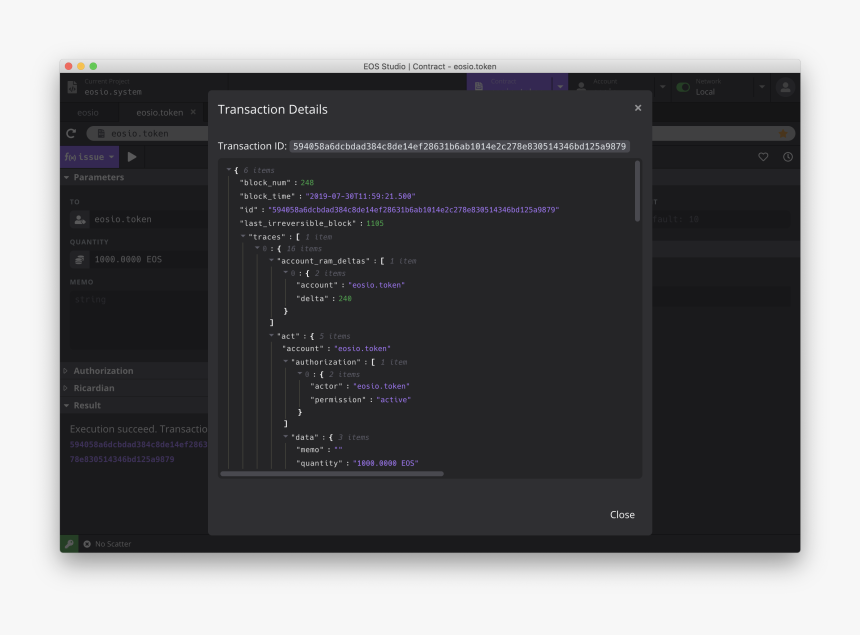Collapse the "authorization" array node
This screenshot has width=860, height=635.
[285, 362]
